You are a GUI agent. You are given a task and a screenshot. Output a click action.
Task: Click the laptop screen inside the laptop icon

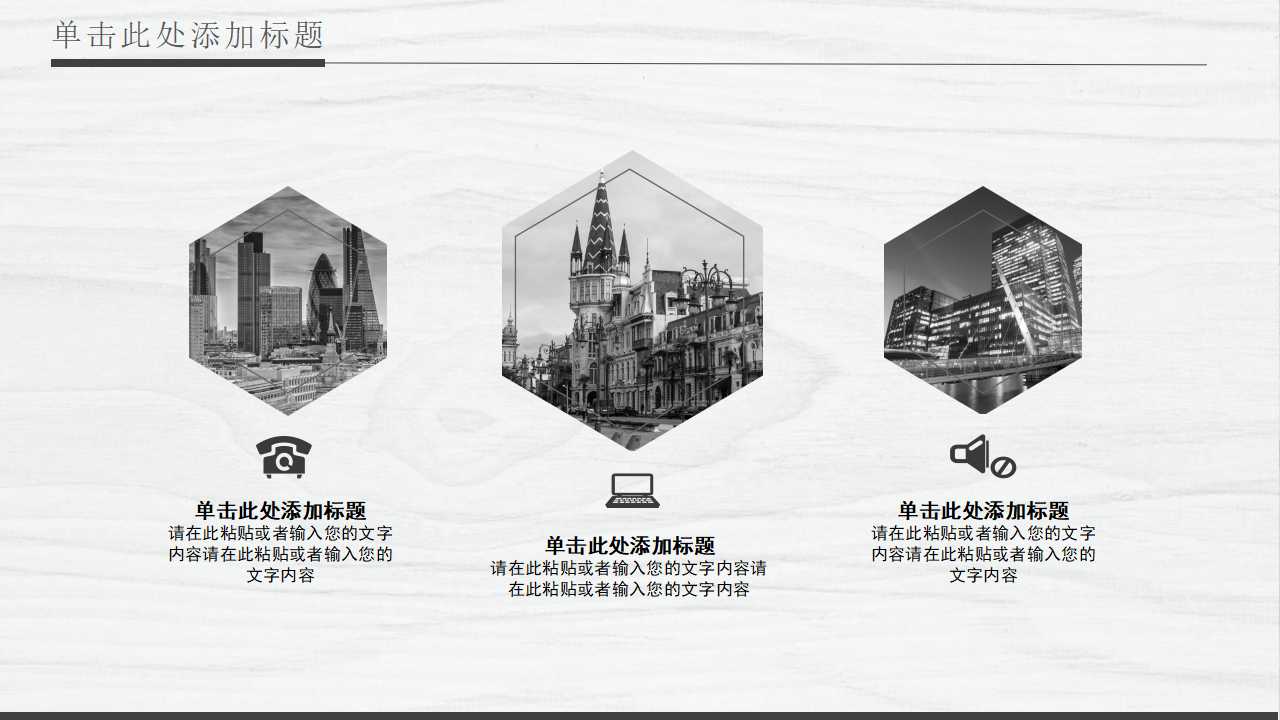click(x=633, y=486)
